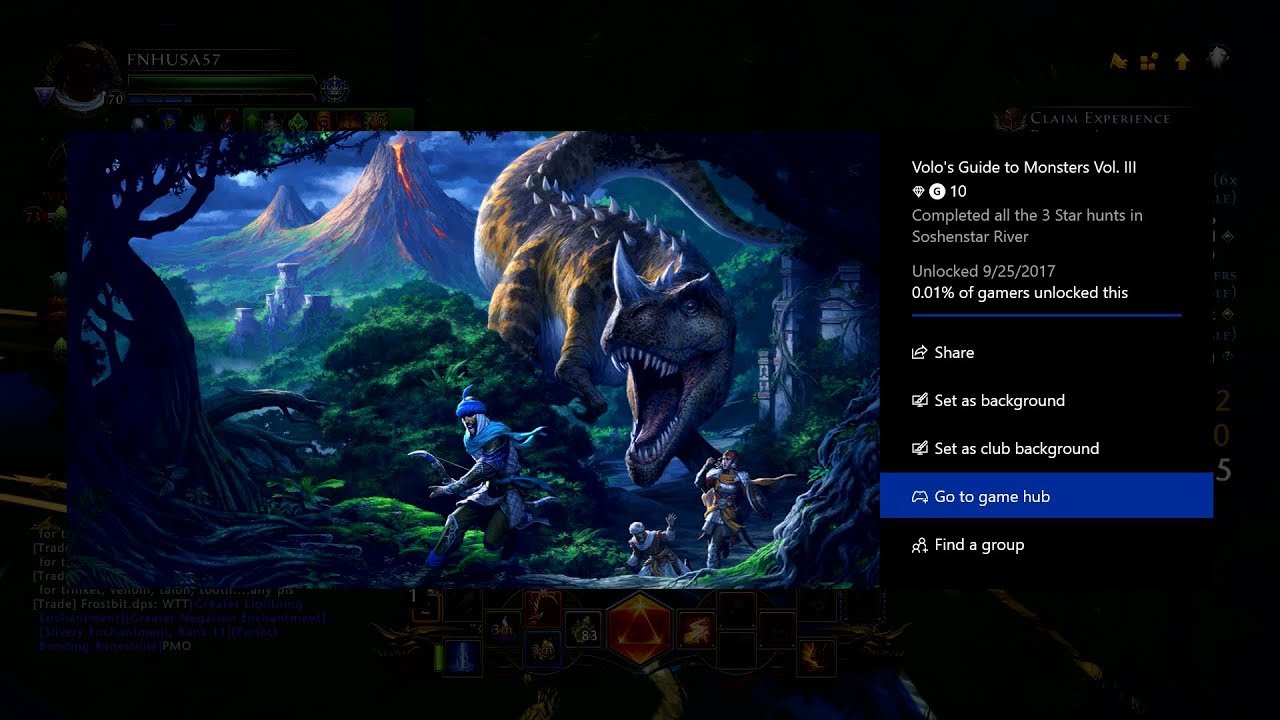Click the rare achievement diamond icon
1280x720 pixels.
pos(918,191)
